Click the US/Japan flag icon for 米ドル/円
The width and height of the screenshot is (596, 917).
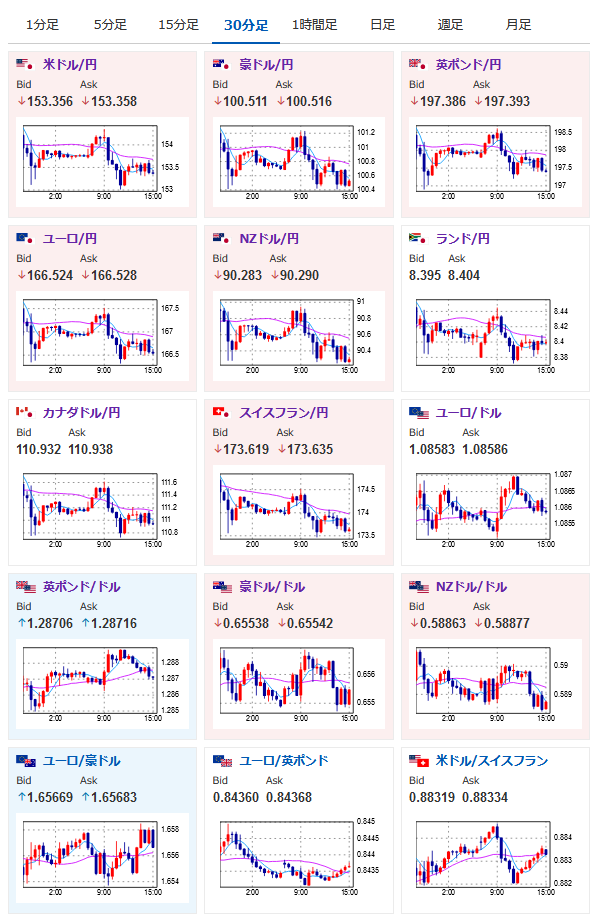click(x=25, y=64)
